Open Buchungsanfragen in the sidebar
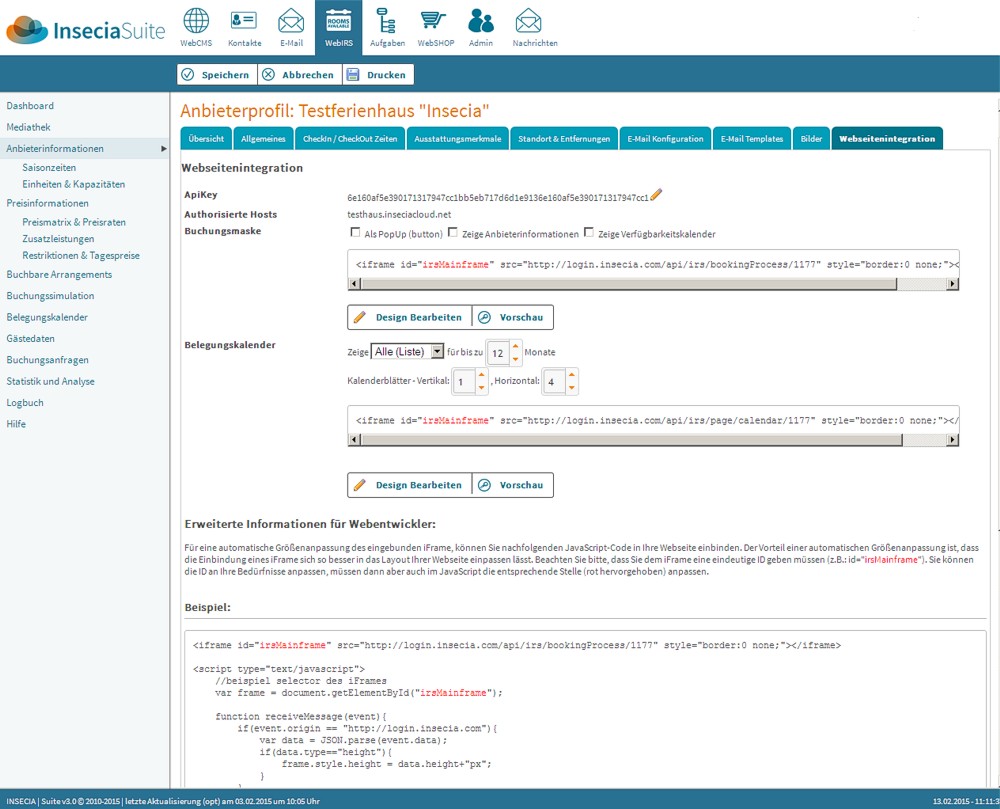 47,360
